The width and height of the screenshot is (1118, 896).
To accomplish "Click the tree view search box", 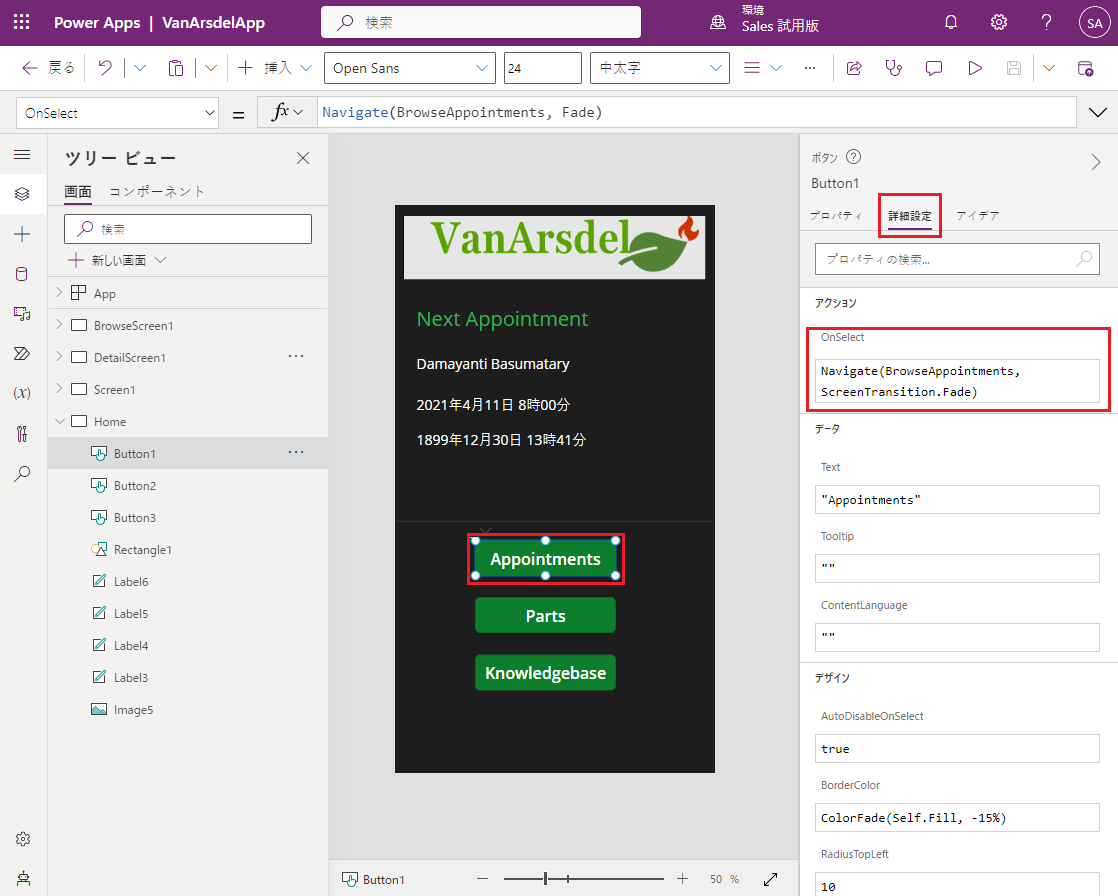I will click(x=188, y=229).
